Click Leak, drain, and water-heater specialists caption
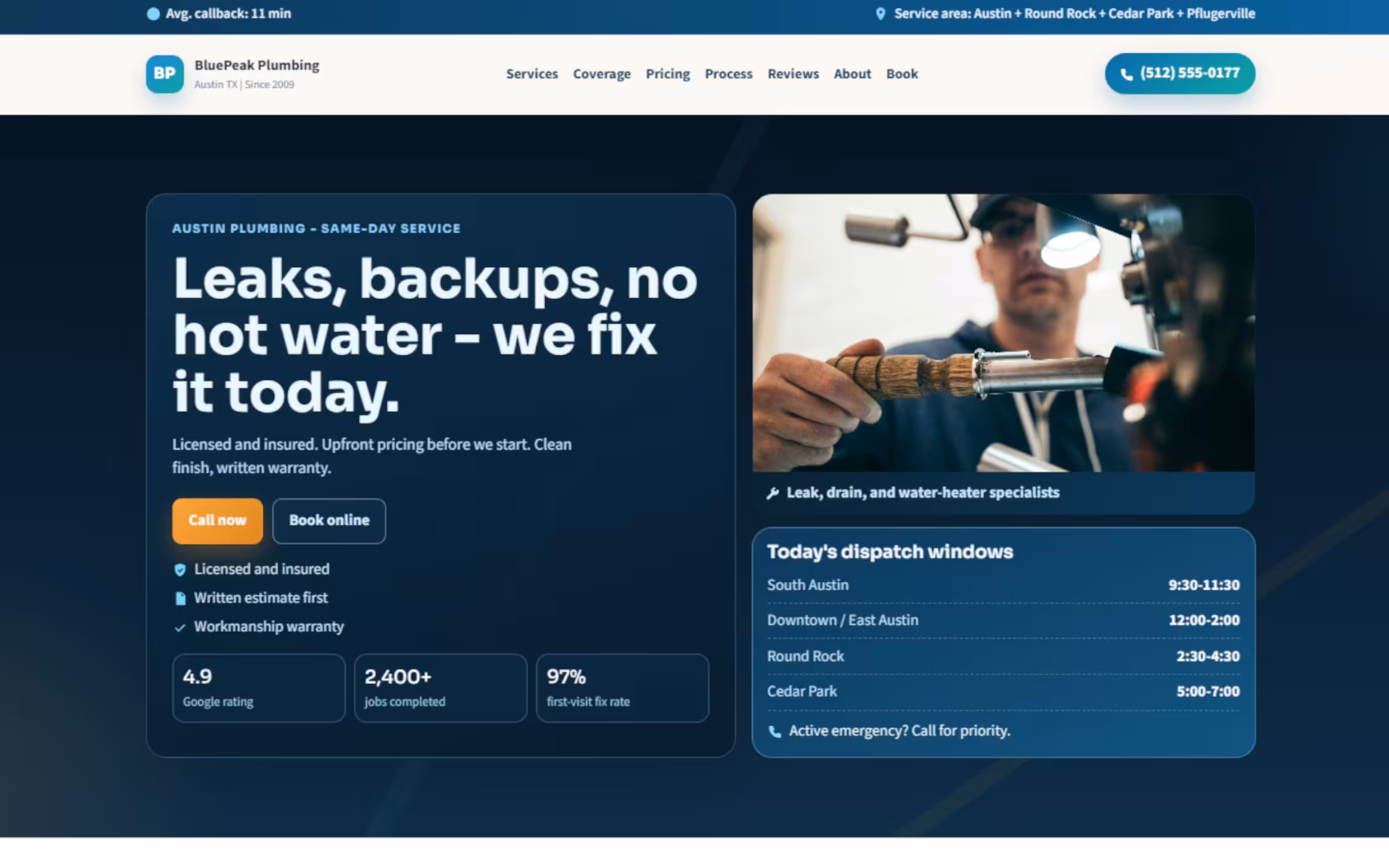This screenshot has width=1389, height=868. tap(923, 493)
